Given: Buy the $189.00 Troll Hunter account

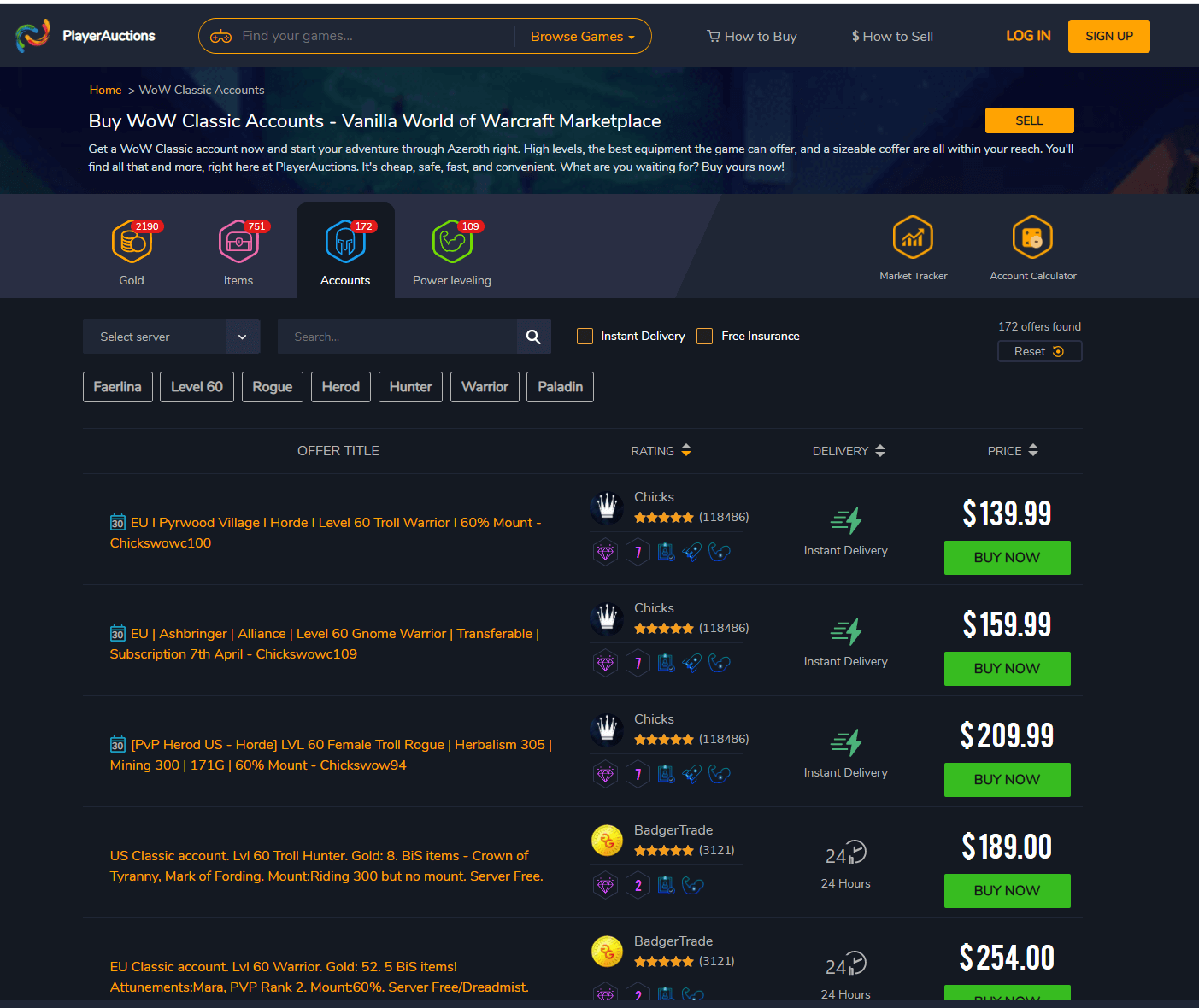Looking at the screenshot, I should click(1007, 891).
